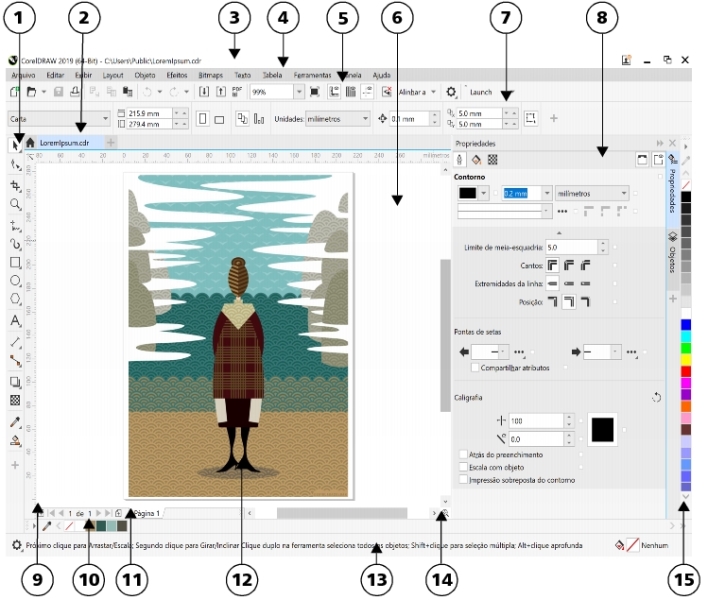Open the zoom level dropdown

pyautogui.click(x=298, y=91)
